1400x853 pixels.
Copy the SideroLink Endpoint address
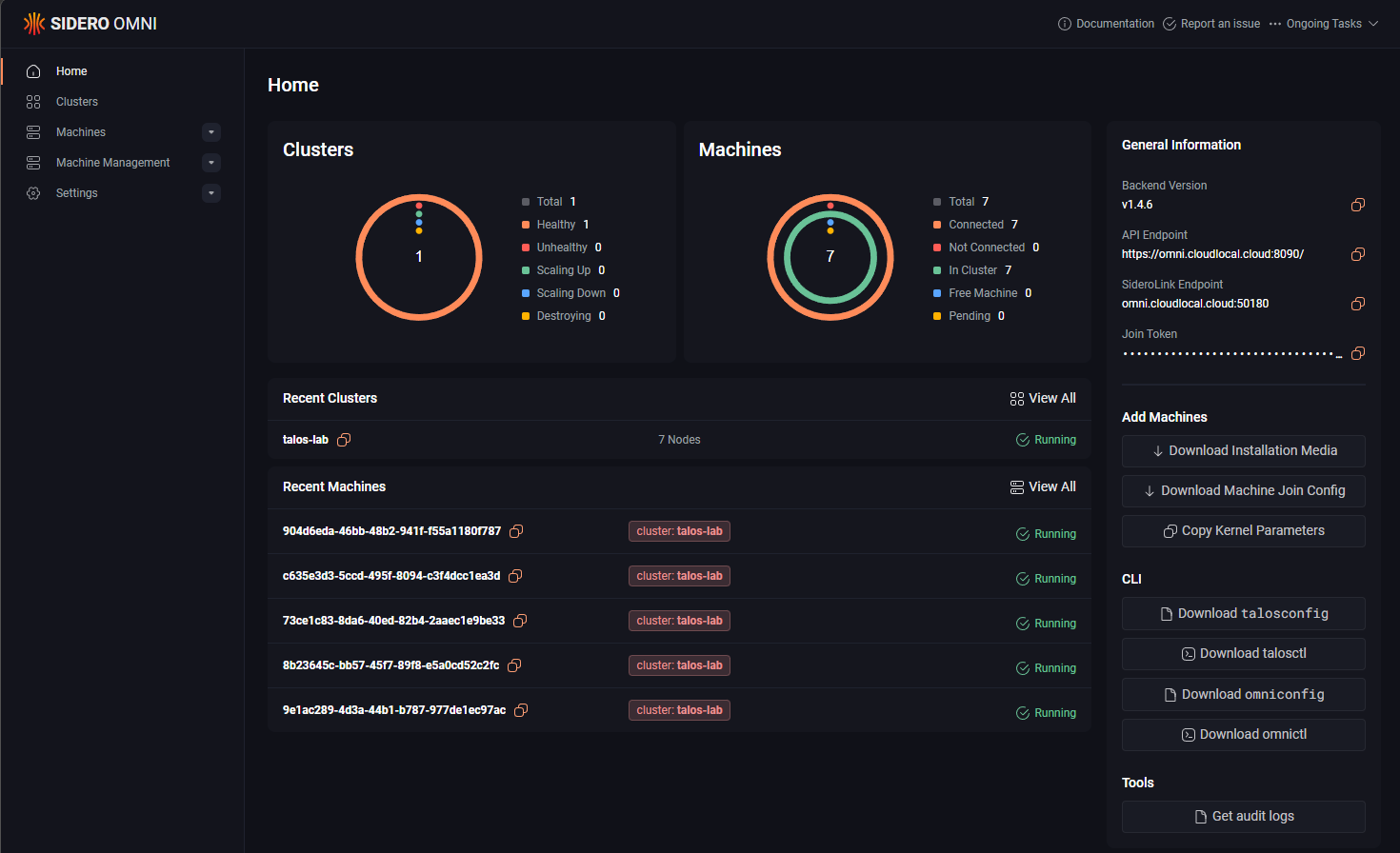point(1358,304)
